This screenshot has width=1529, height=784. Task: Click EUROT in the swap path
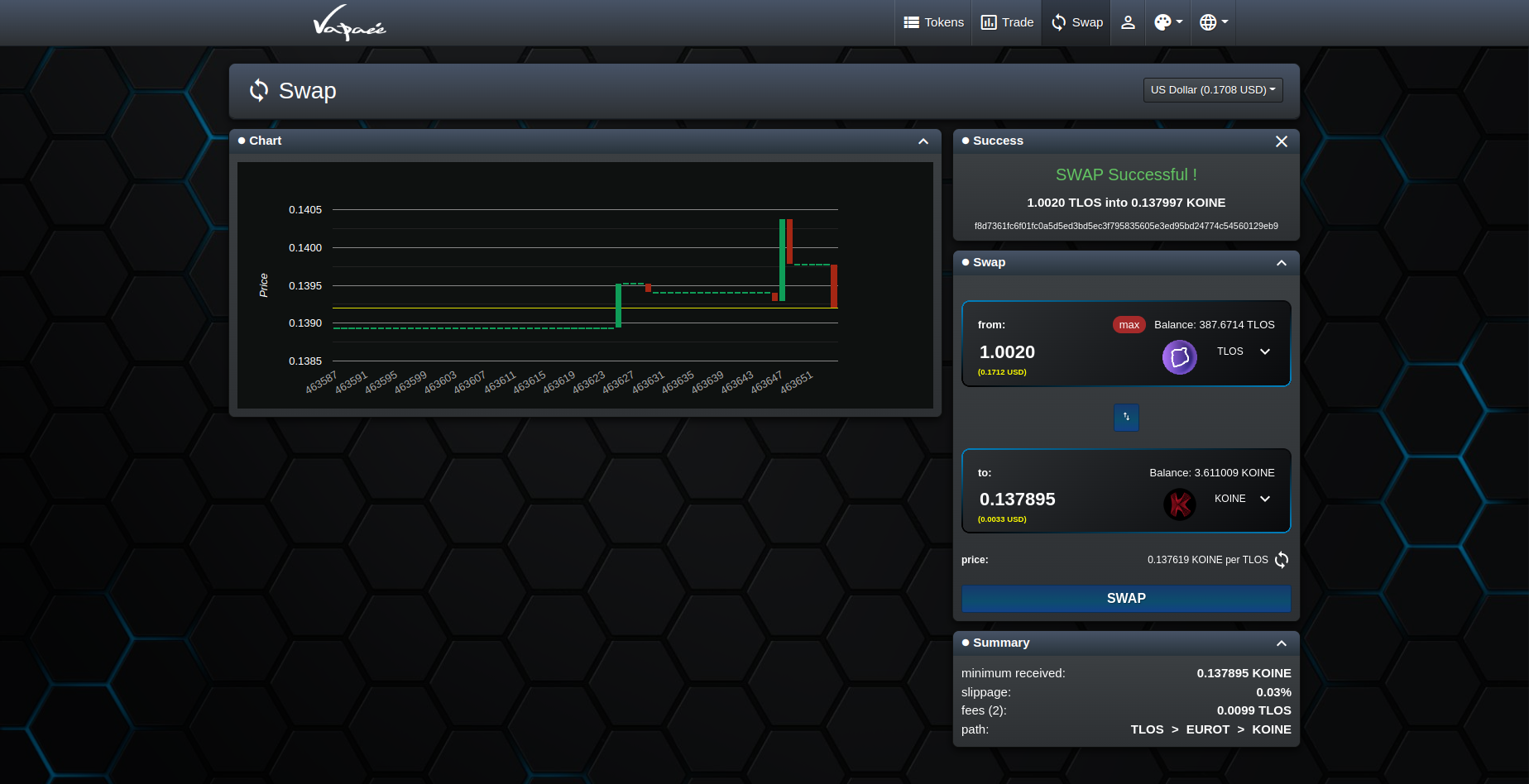click(x=1208, y=729)
